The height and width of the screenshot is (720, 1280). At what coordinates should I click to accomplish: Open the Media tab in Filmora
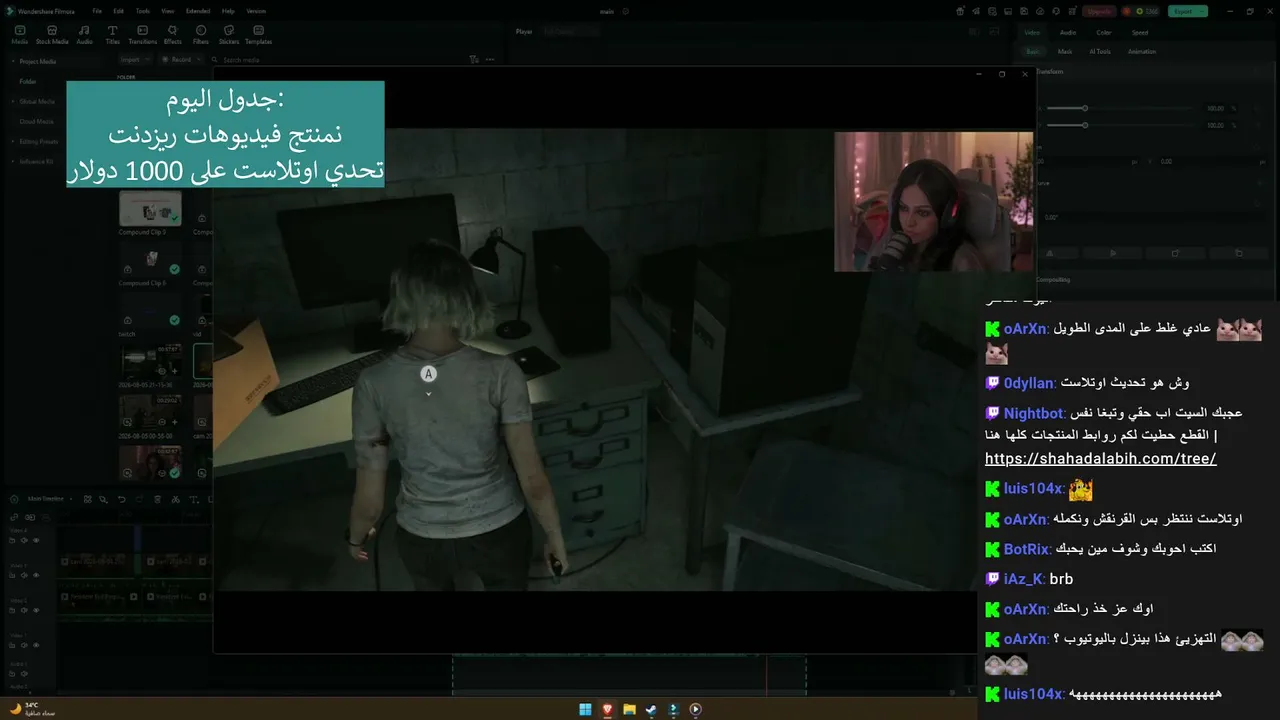(x=19, y=35)
